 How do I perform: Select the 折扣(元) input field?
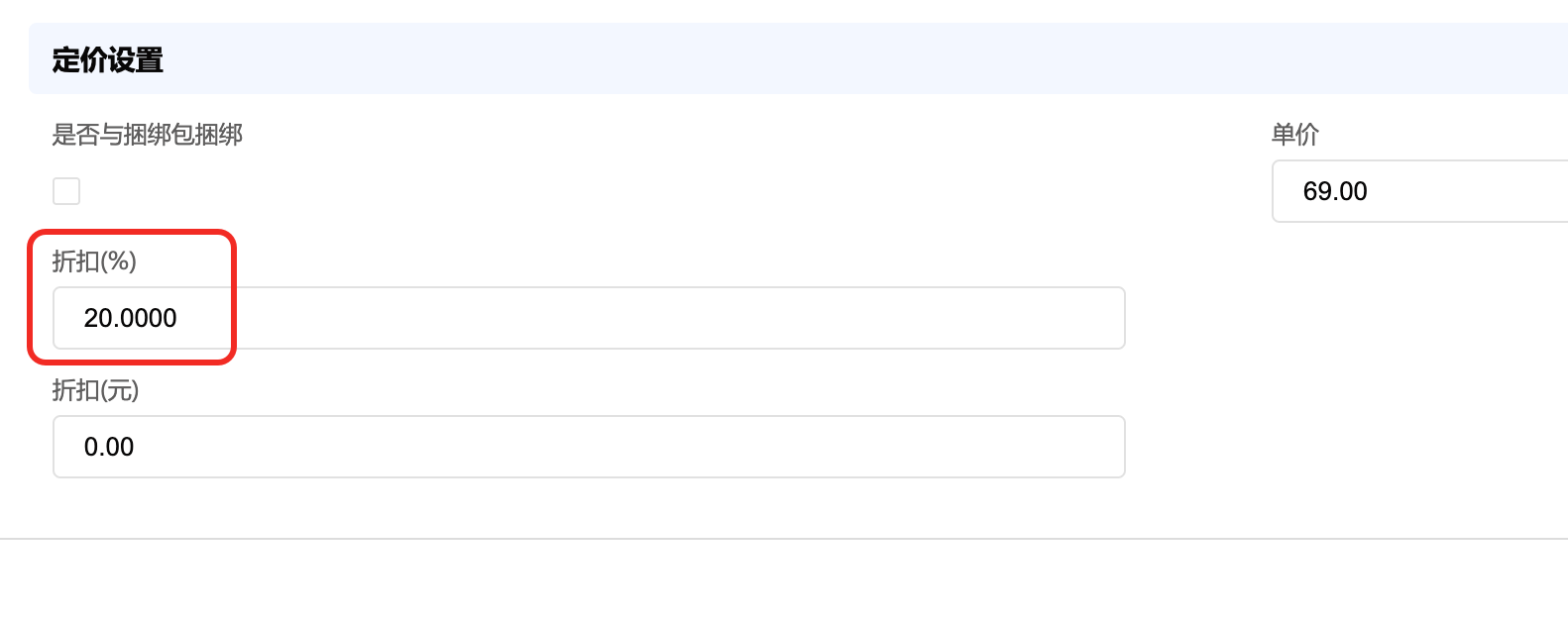pyautogui.click(x=589, y=447)
